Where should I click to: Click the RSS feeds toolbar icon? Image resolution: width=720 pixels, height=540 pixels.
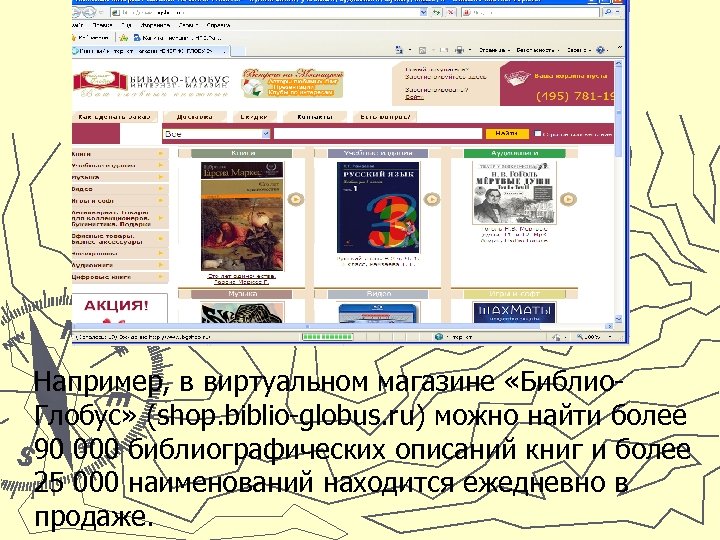click(x=422, y=50)
